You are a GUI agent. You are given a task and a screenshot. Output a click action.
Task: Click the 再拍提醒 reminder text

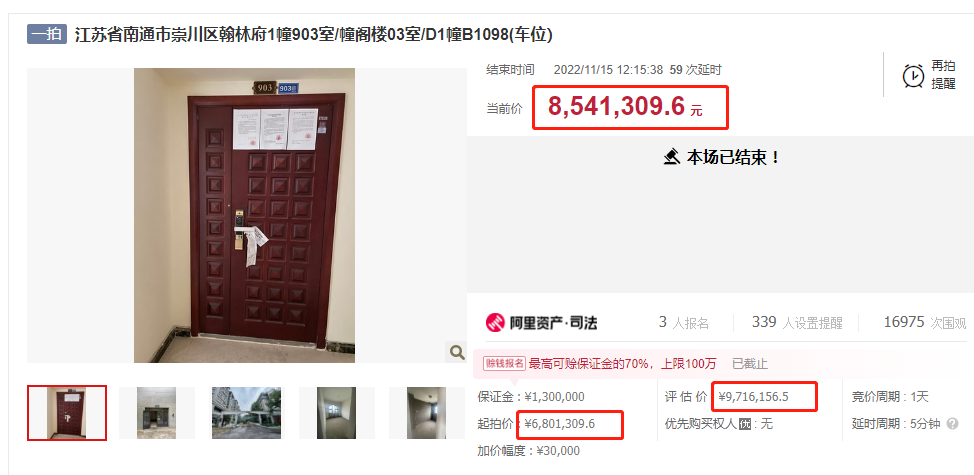[943, 75]
